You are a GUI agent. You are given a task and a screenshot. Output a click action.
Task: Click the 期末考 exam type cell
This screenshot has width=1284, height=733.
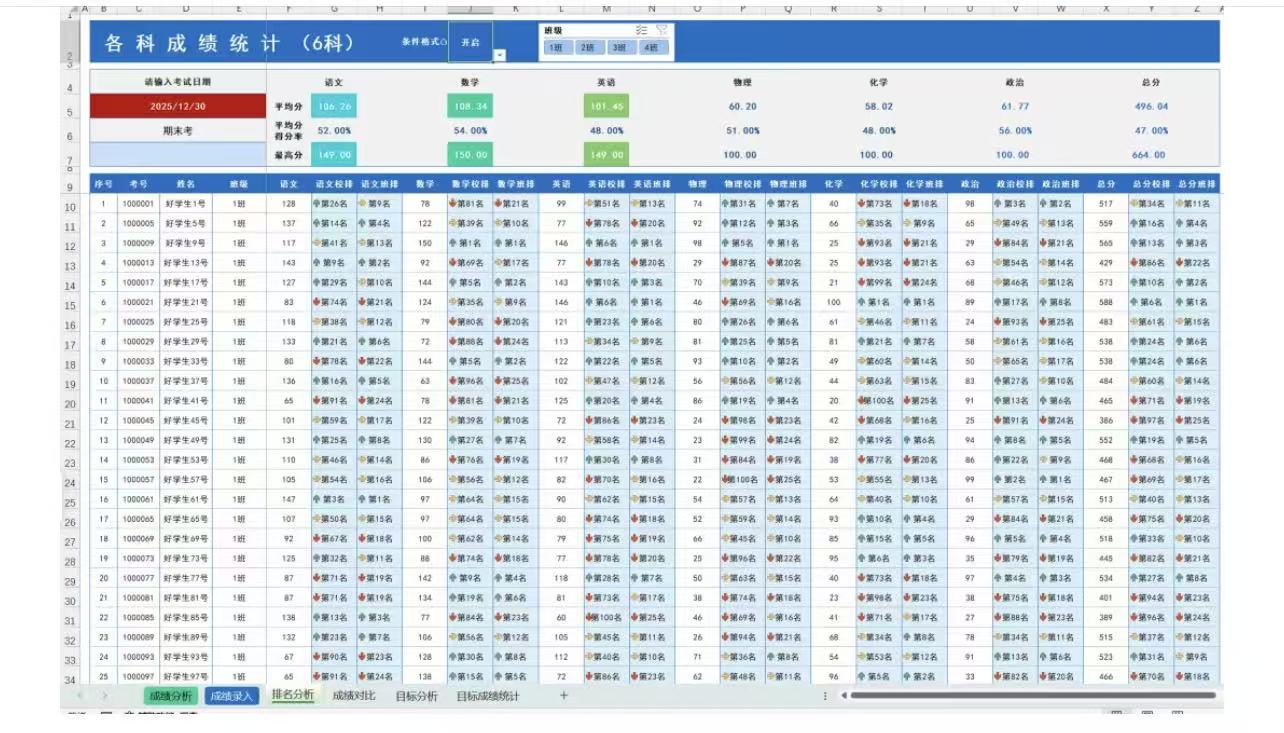(x=178, y=130)
